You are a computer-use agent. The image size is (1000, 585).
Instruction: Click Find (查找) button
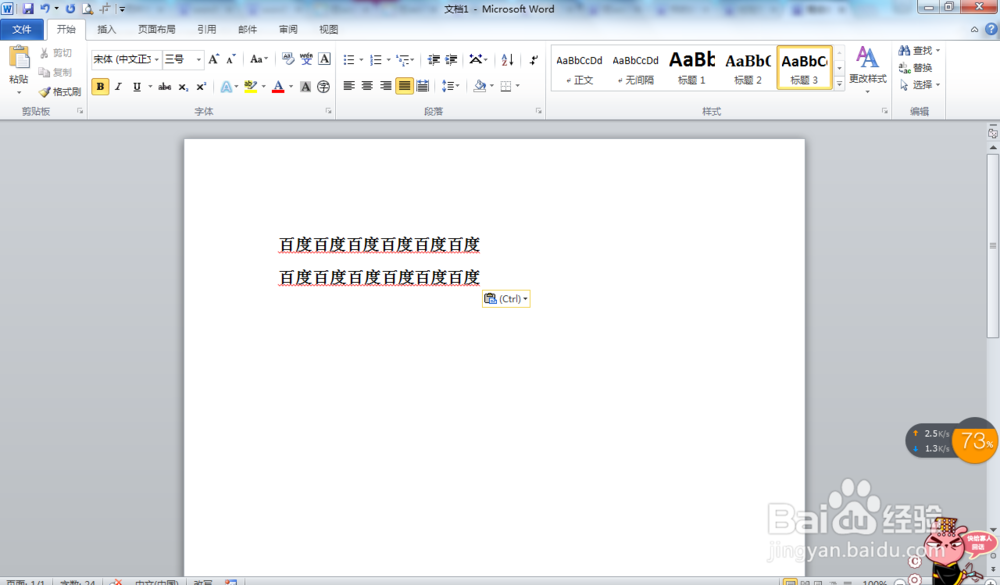tap(919, 50)
